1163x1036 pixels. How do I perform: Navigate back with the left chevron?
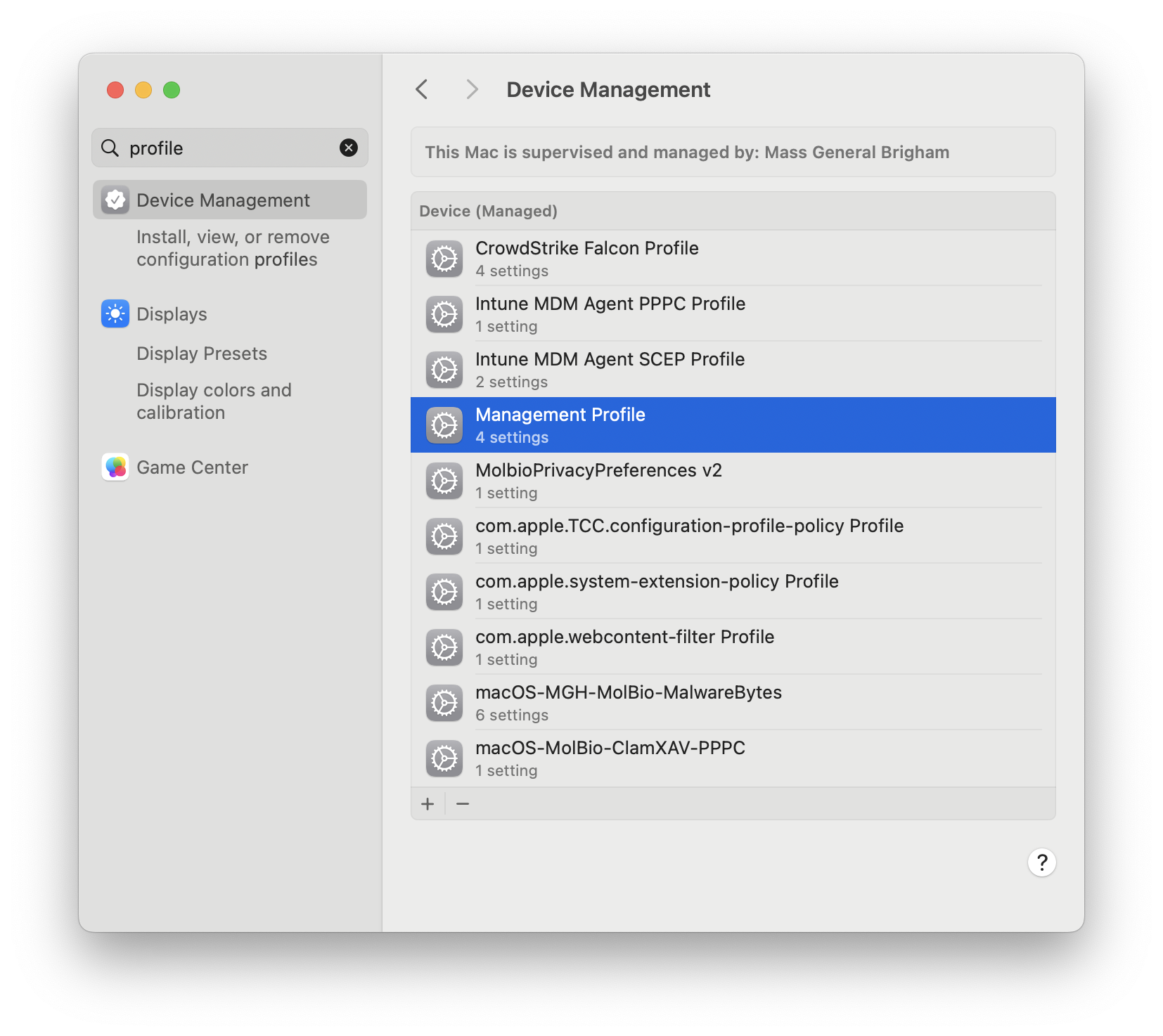click(x=421, y=89)
